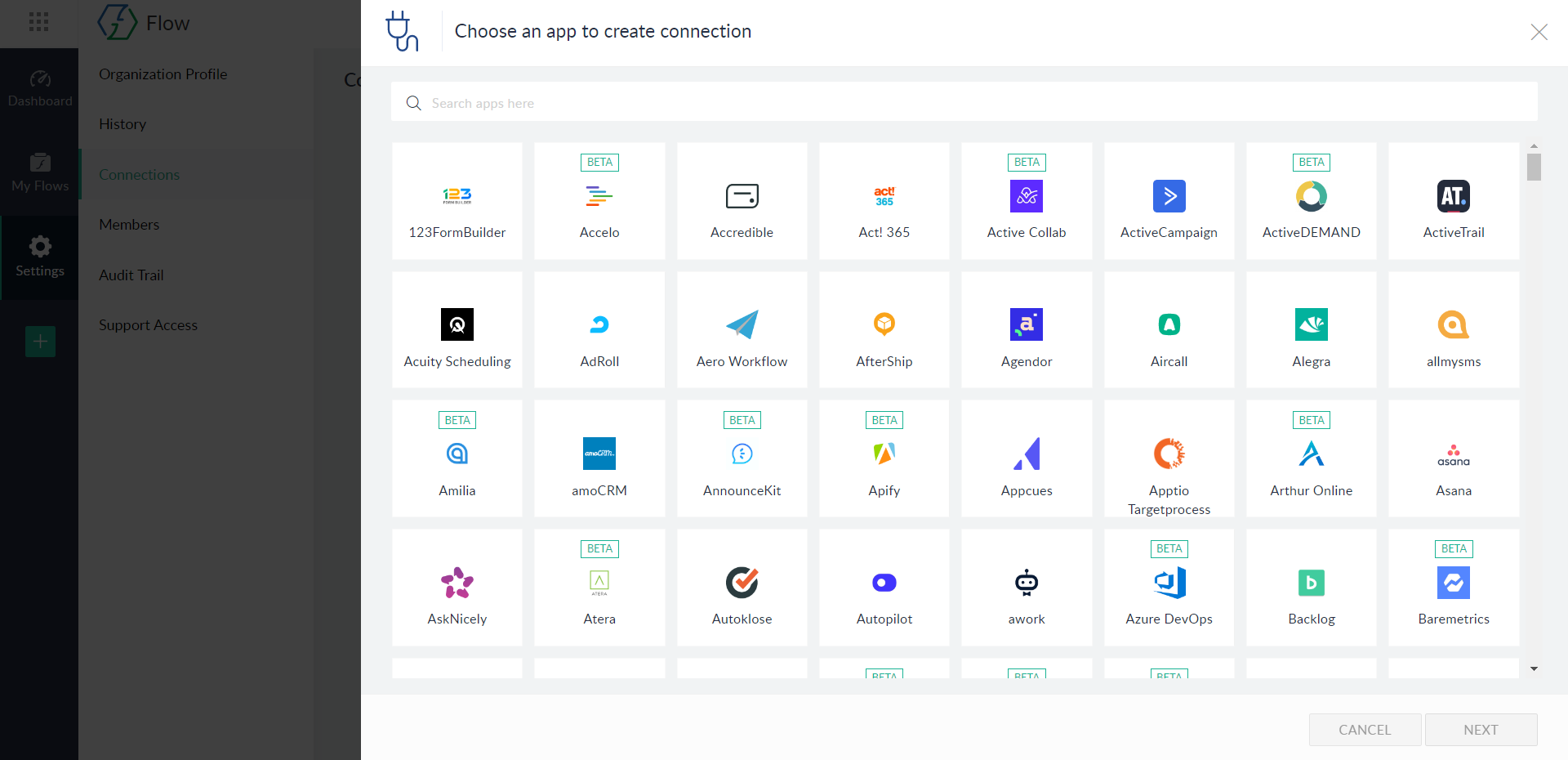Open History in settings menu
1568x760 pixels.
[122, 124]
